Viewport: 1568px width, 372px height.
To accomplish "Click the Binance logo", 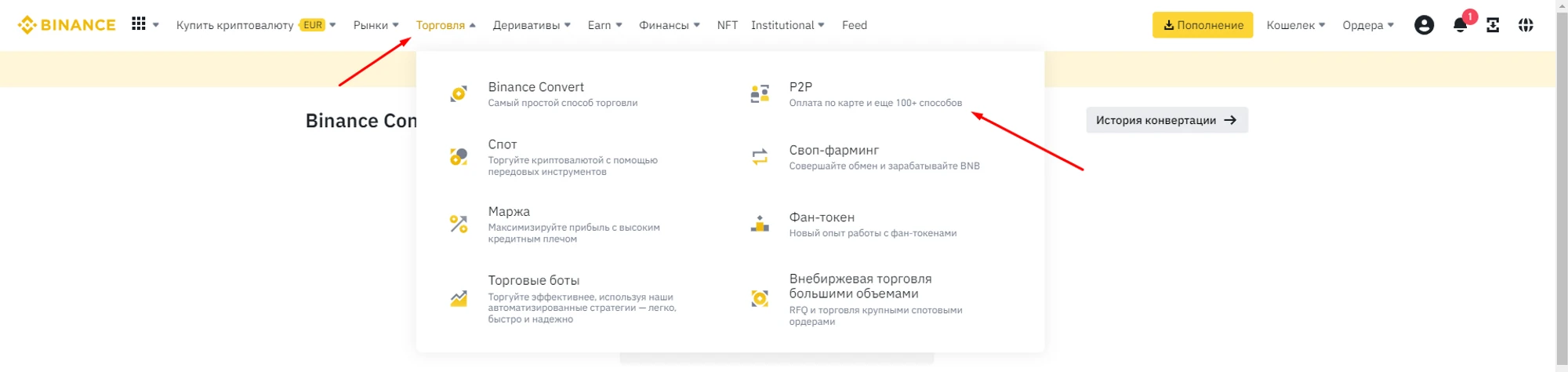I will [x=67, y=25].
